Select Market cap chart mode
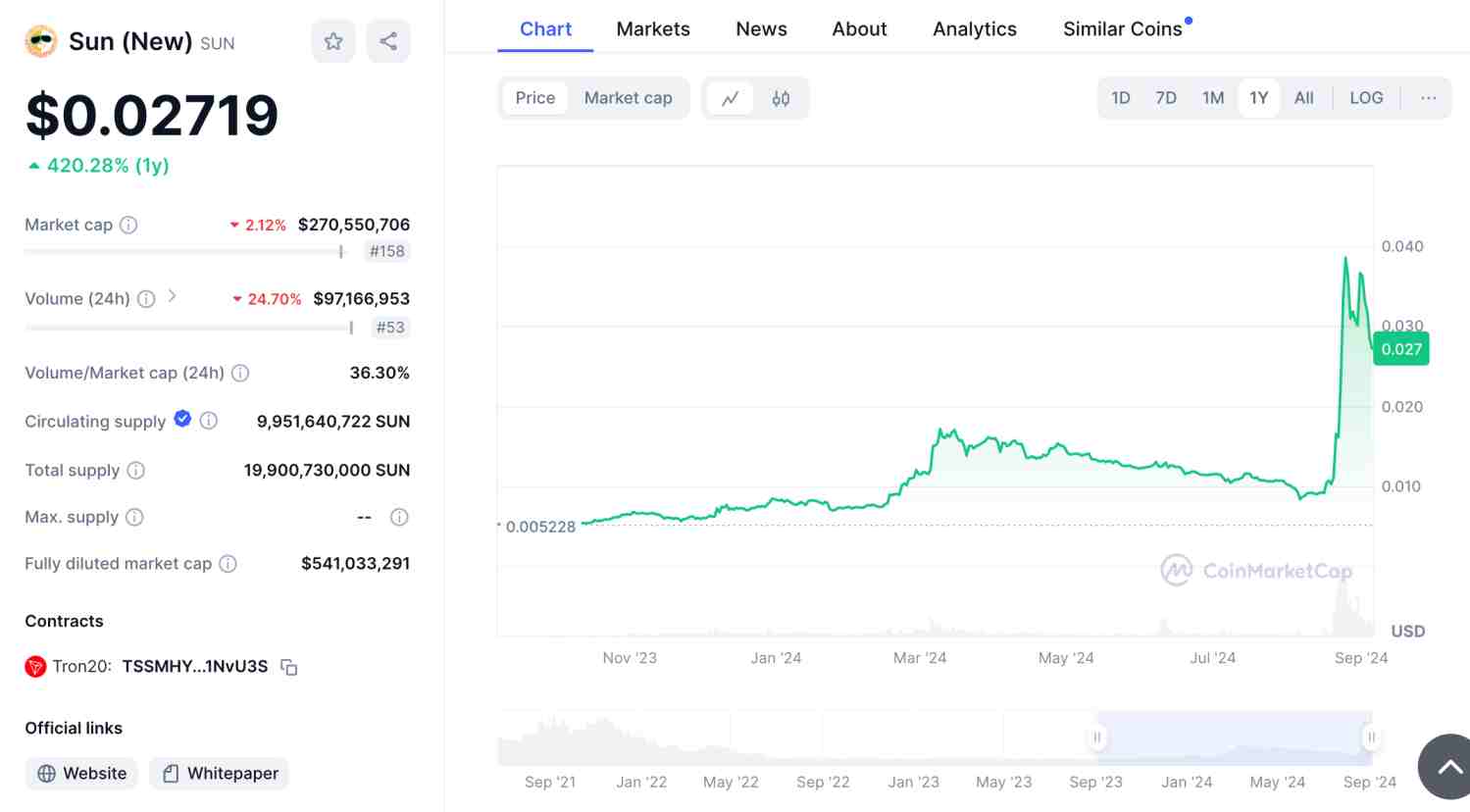This screenshot has width=1470, height=812. [x=629, y=98]
